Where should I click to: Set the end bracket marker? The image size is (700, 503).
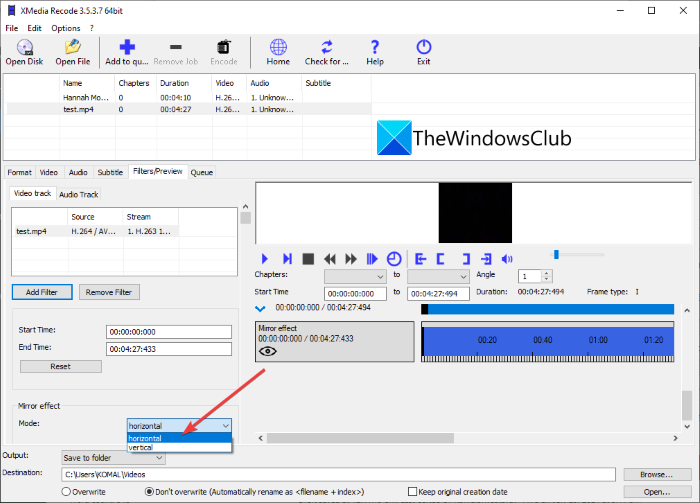coord(466,259)
